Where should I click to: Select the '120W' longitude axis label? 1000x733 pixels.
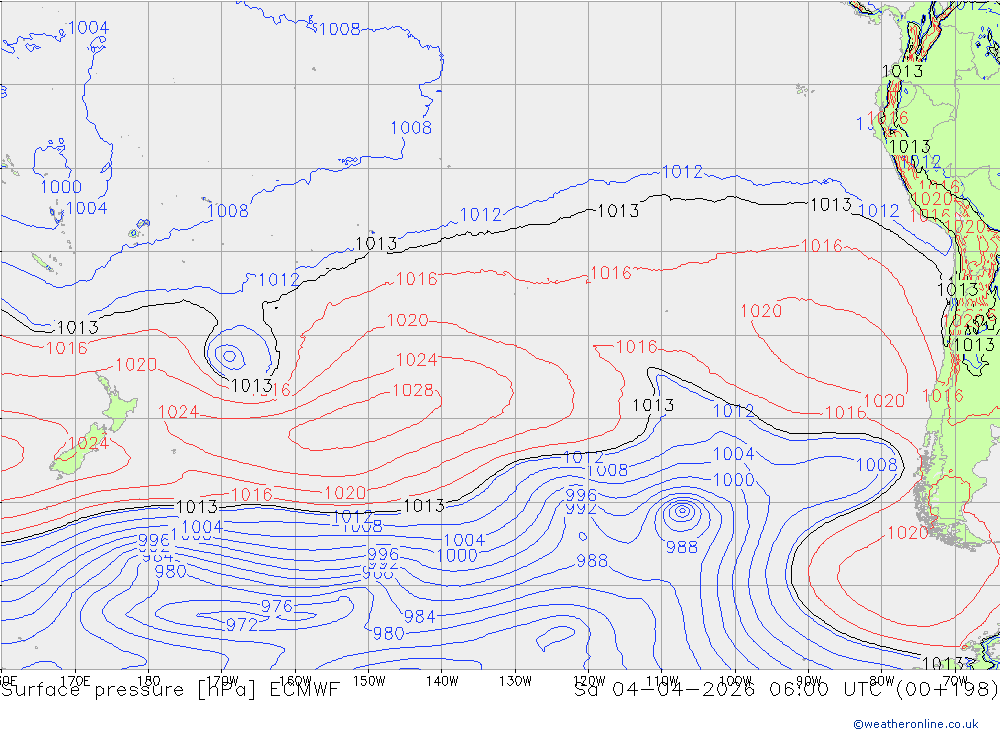(x=589, y=681)
